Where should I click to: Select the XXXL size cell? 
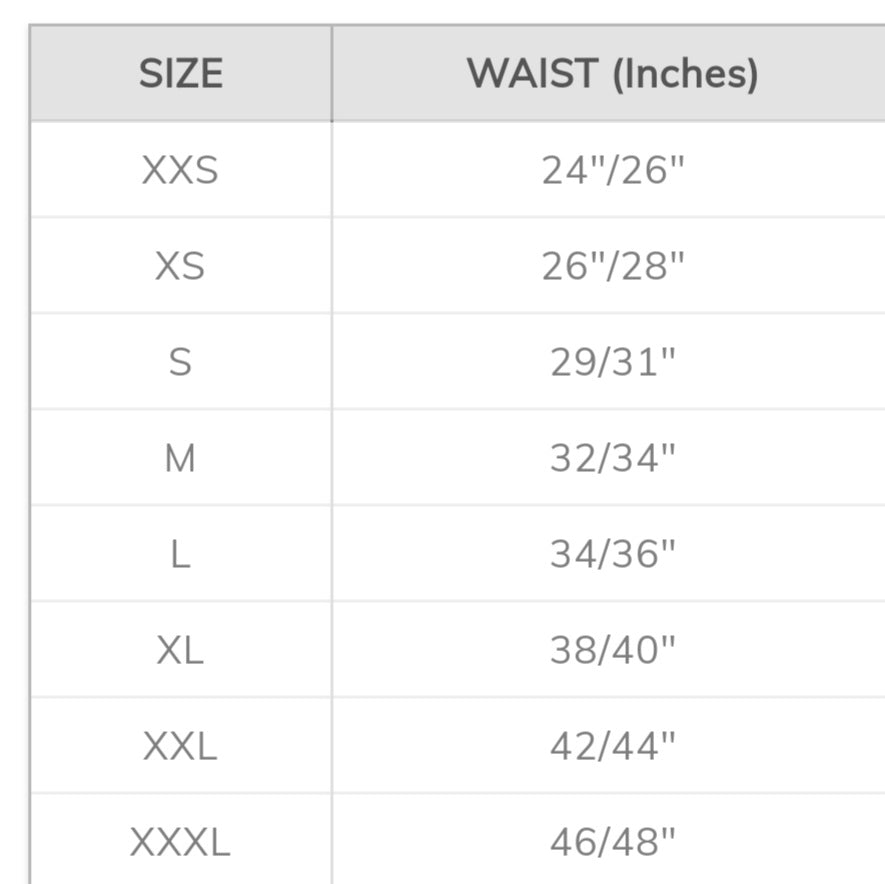pos(180,843)
